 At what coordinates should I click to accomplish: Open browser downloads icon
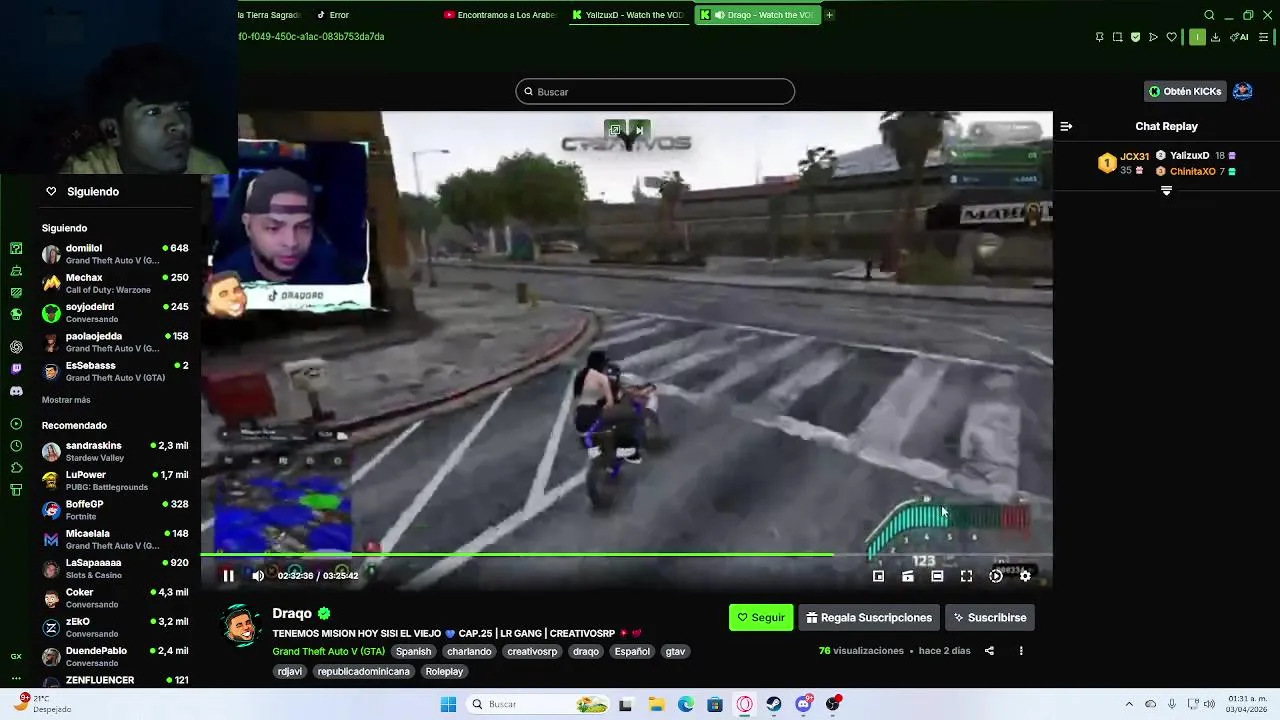[x=1215, y=37]
